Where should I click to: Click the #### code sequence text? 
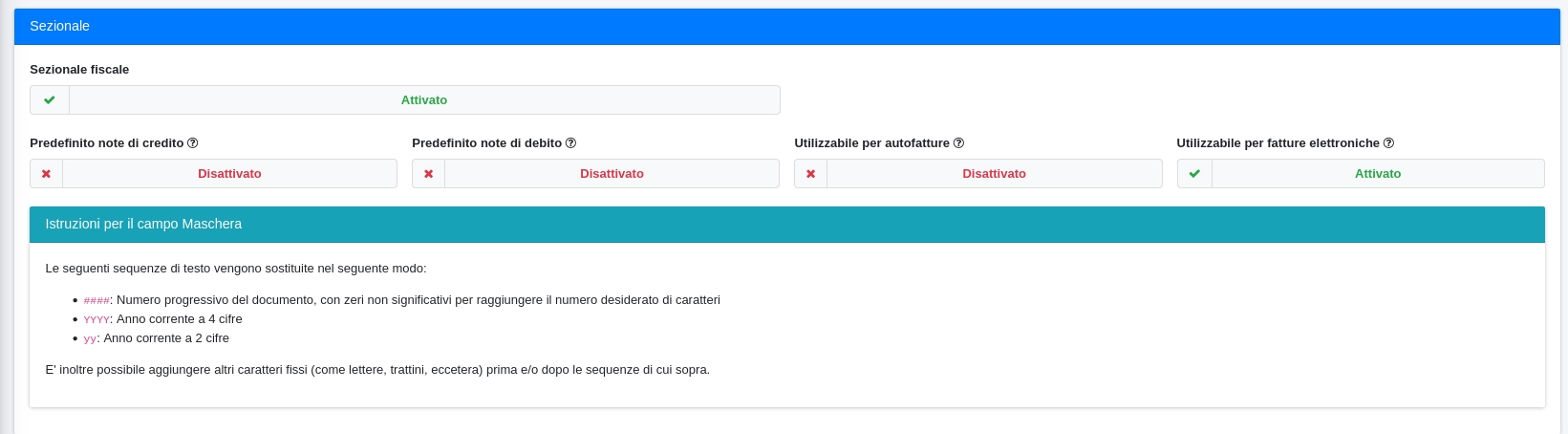(x=97, y=301)
